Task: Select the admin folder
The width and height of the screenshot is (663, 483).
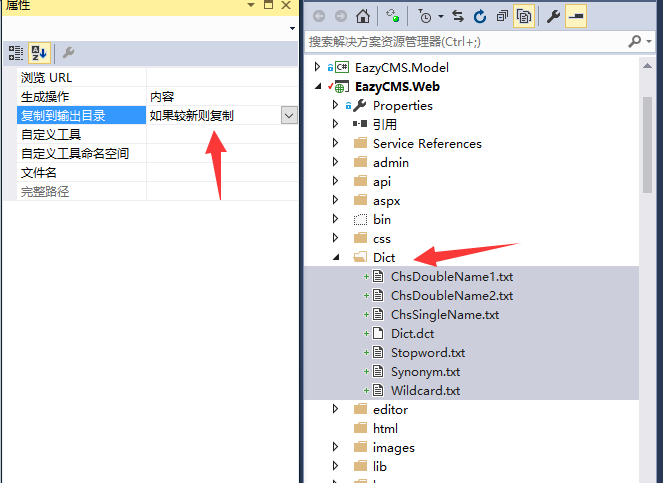Action: click(391, 163)
